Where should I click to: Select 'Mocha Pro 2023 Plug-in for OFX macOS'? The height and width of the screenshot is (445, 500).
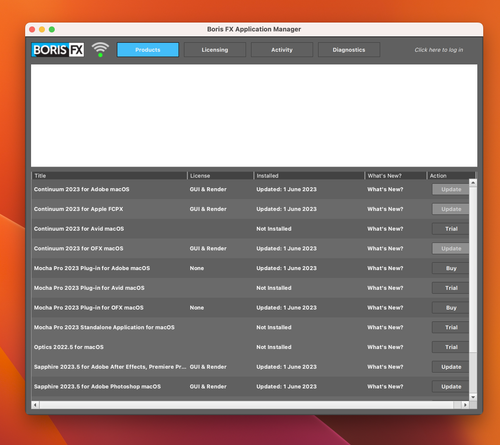click(x=250, y=308)
